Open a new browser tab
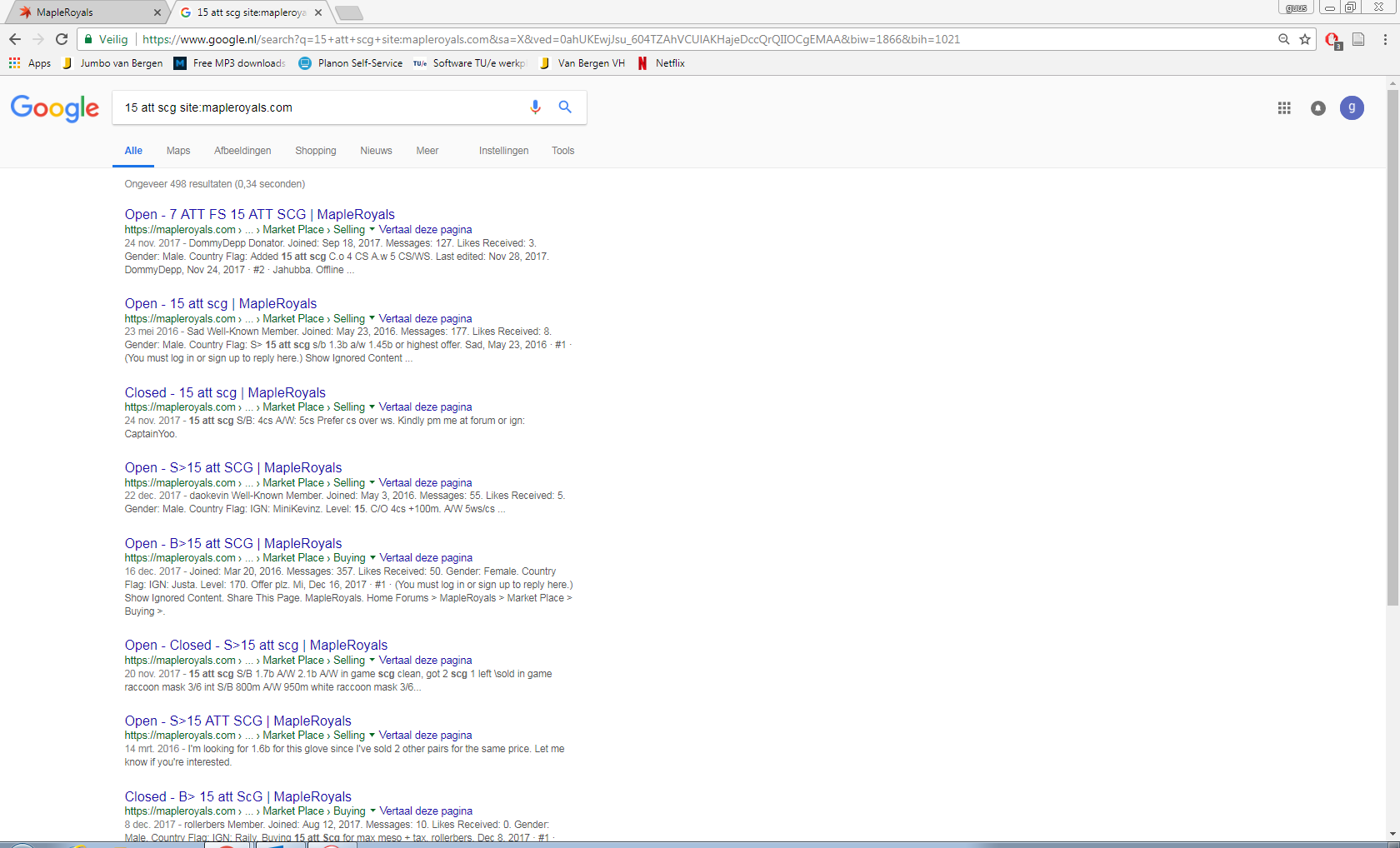The width and height of the screenshot is (1400, 848). point(348,12)
